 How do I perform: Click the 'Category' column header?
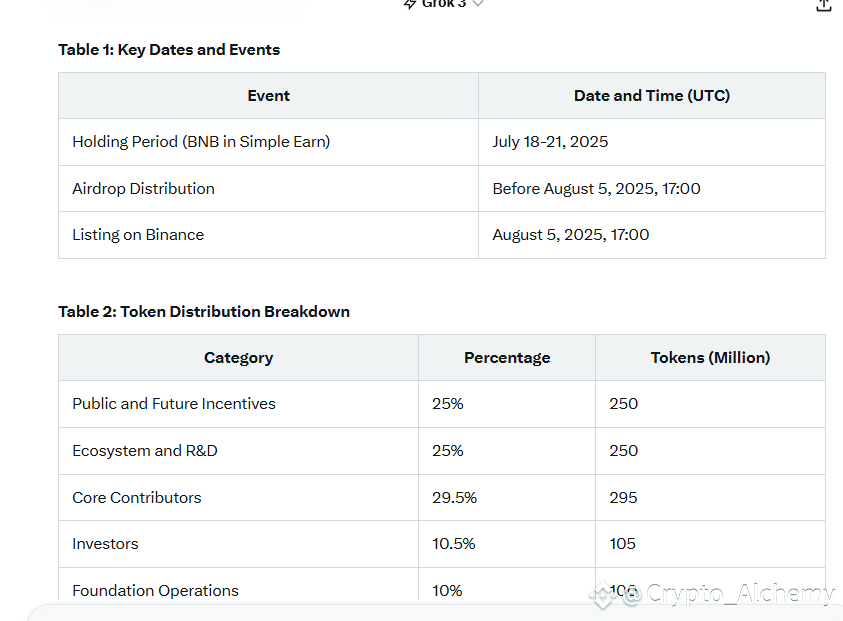(238, 358)
